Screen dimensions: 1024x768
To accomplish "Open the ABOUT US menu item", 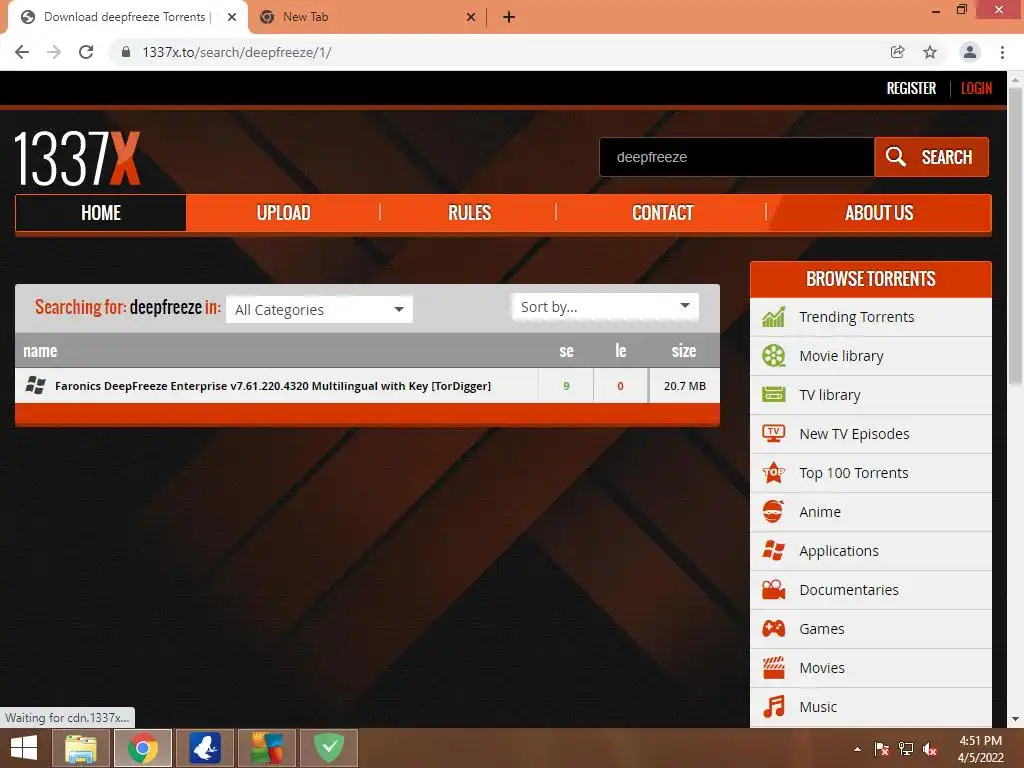I will point(879,213).
